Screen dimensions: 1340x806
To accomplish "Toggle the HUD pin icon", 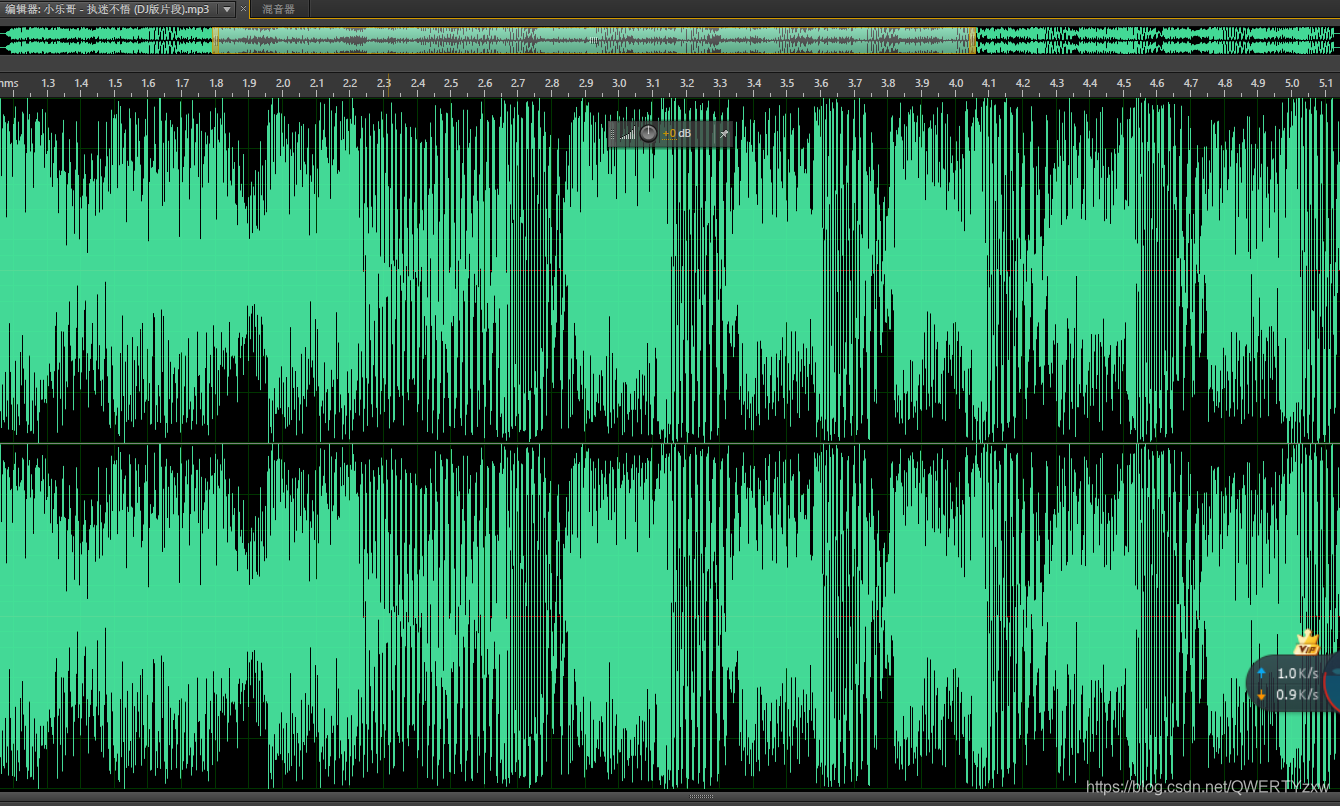I will click(724, 133).
